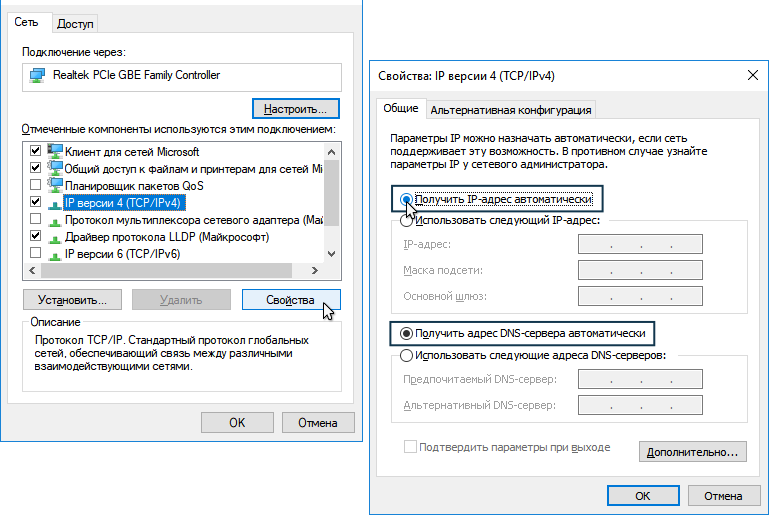Open Дополнительно... advanced settings
This screenshot has height=519, width=774.
point(692,452)
